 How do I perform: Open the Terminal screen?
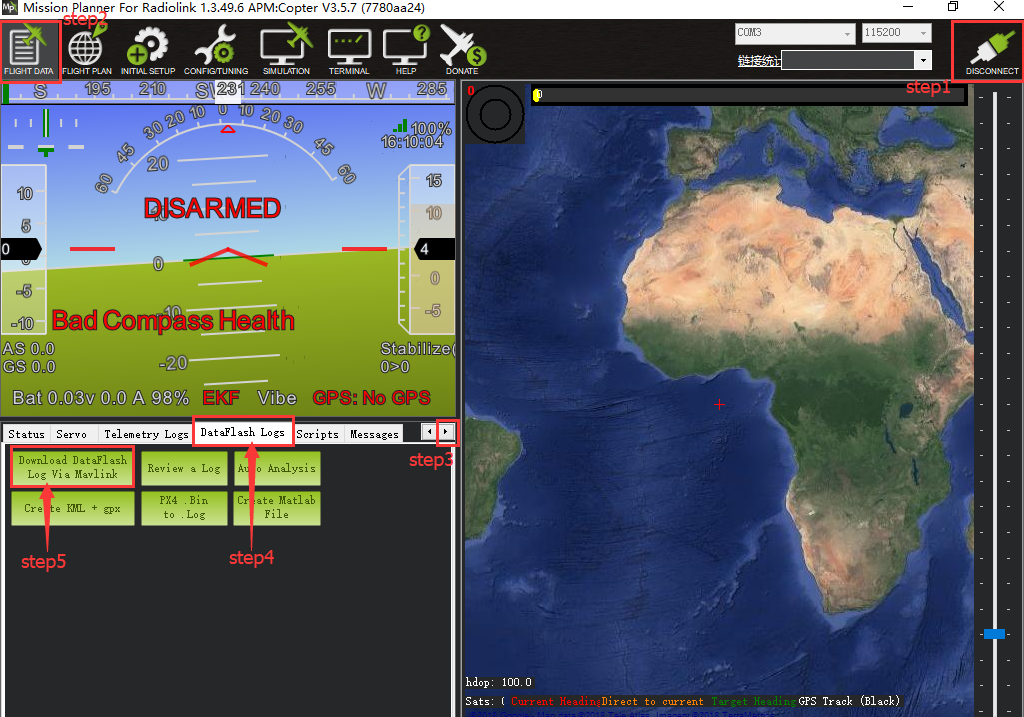click(x=349, y=50)
